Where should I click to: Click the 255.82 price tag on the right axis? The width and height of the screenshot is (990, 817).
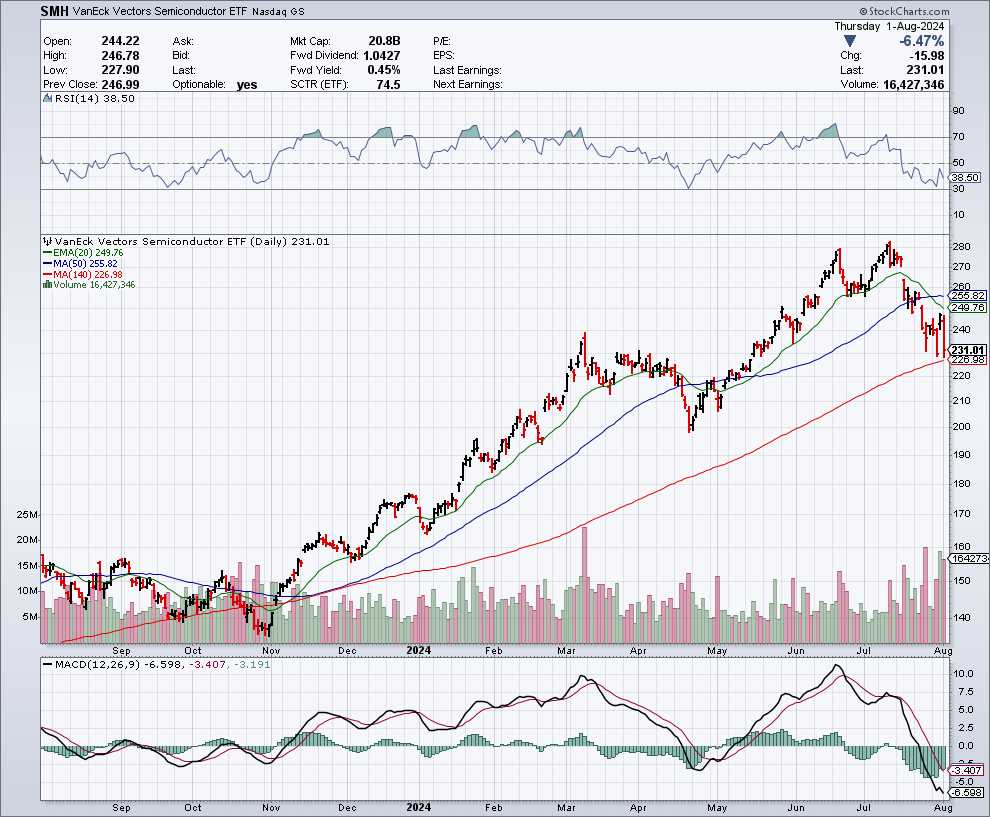[x=968, y=296]
